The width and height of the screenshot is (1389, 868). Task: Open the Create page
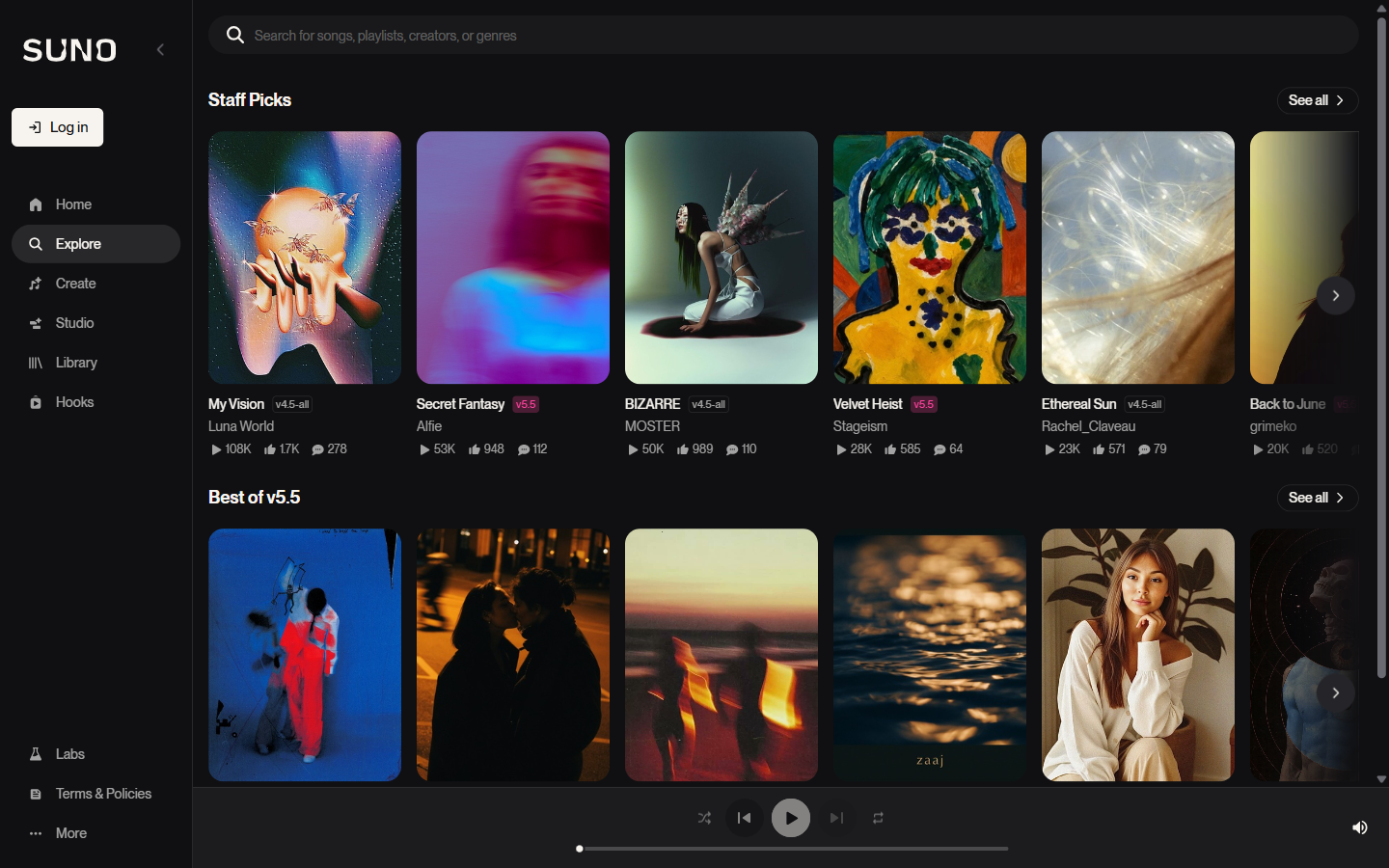click(x=95, y=284)
